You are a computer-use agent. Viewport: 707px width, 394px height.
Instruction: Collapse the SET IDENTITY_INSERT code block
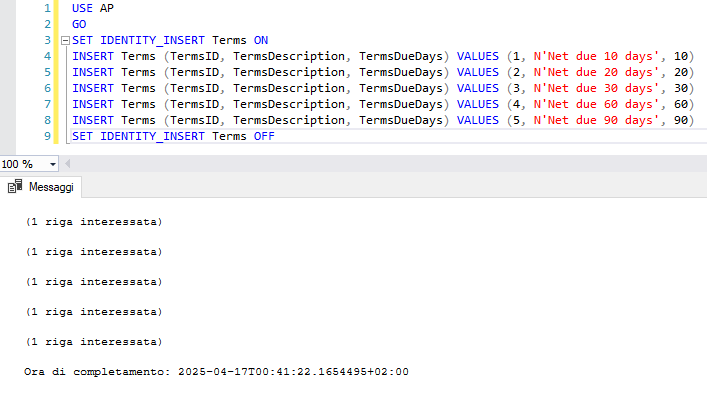point(65,41)
